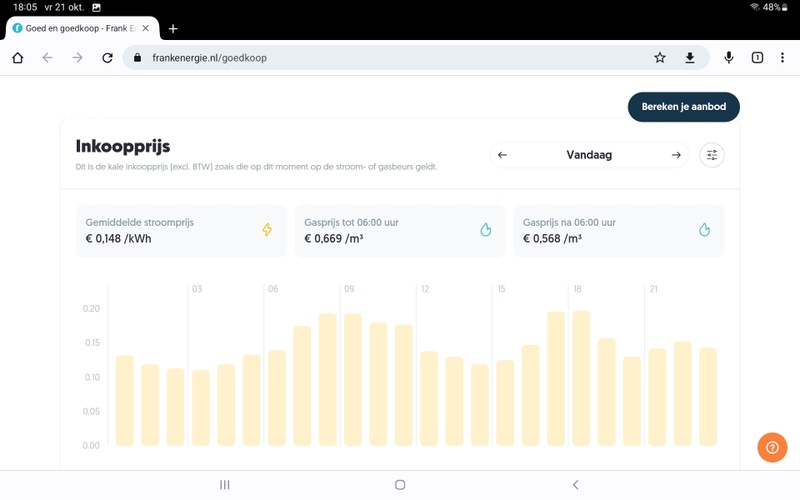This screenshot has width=800, height=500.
Task: Tap the download icon in the address bar
Action: click(690, 58)
